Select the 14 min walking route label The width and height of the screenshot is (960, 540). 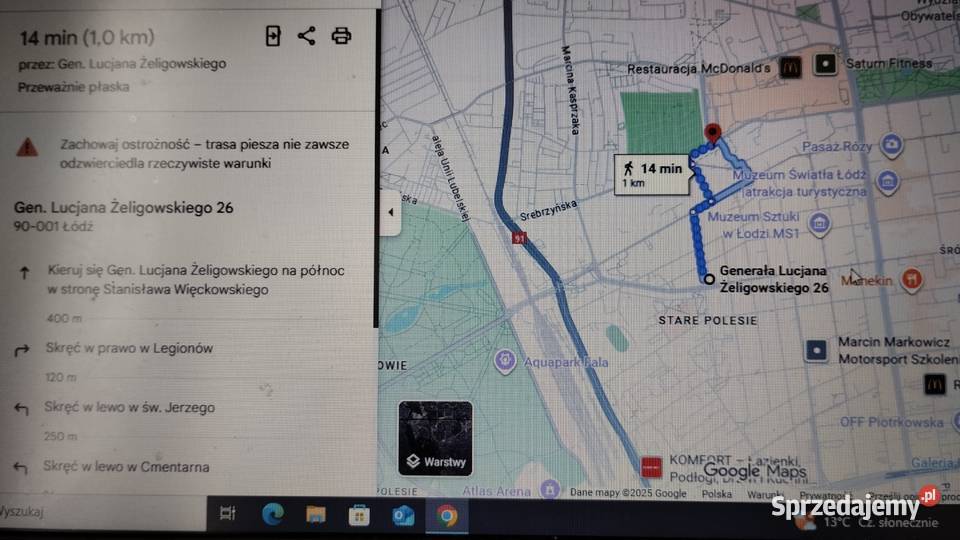[x=653, y=174]
